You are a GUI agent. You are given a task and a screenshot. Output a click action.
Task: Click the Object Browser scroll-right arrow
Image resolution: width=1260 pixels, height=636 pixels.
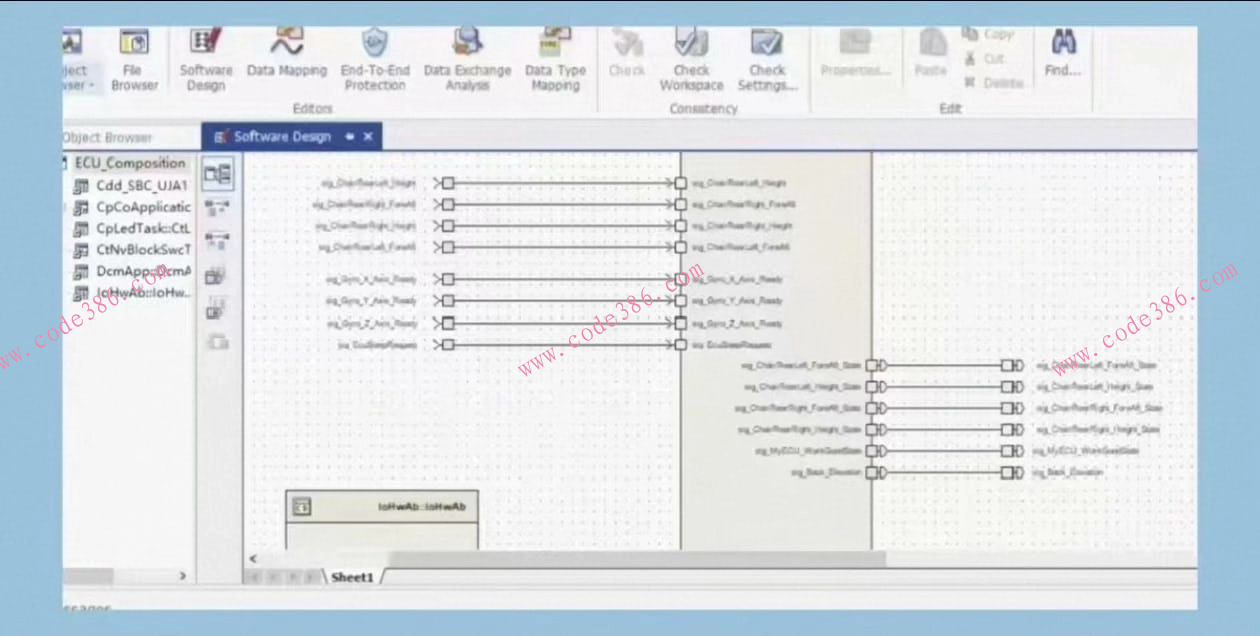click(x=182, y=576)
